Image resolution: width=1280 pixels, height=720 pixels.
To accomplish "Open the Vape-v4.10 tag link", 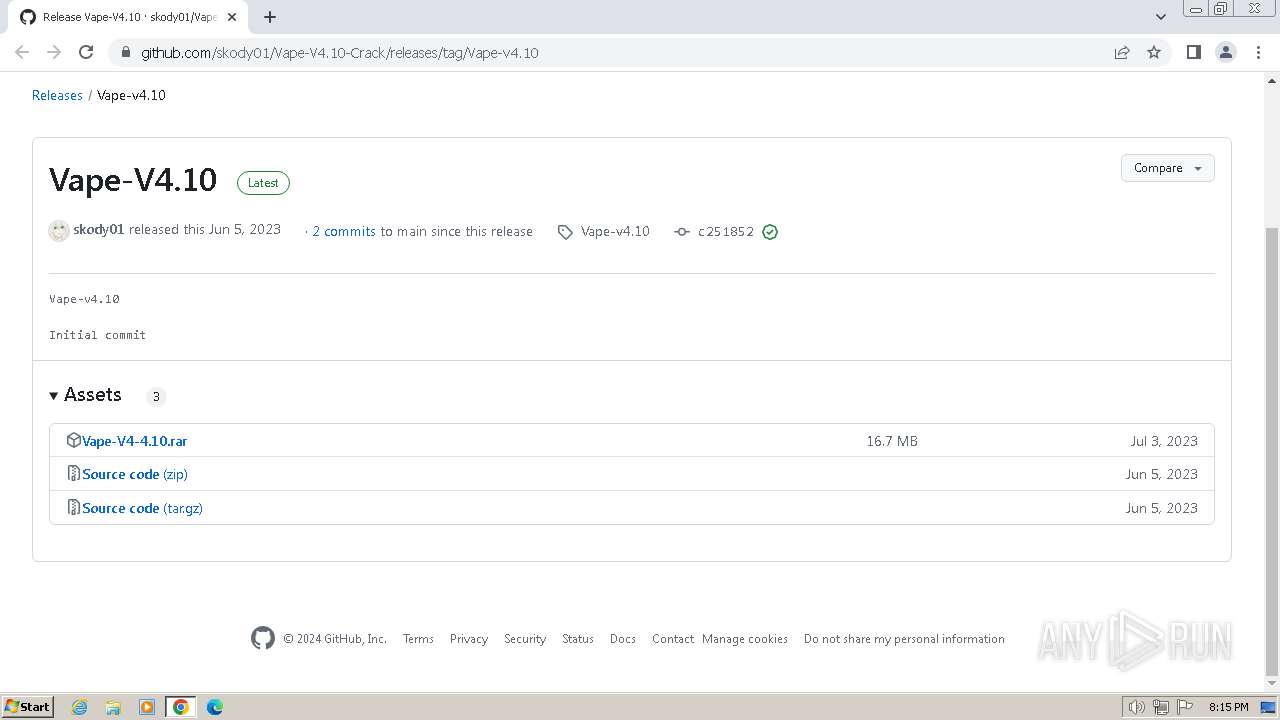I will click(615, 231).
